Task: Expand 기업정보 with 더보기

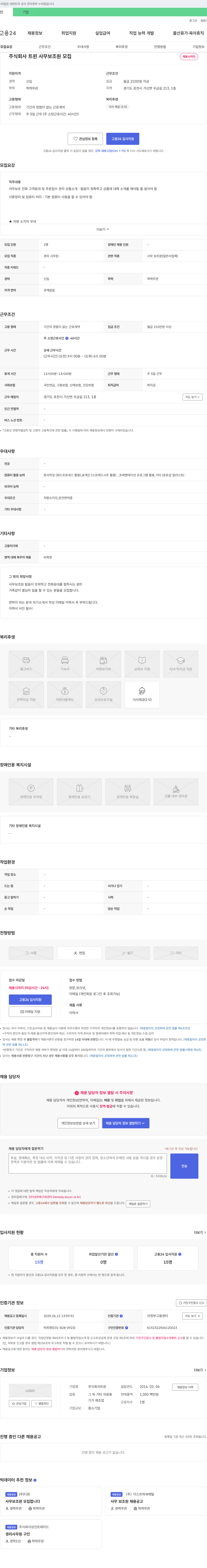Action: [200, 1370]
